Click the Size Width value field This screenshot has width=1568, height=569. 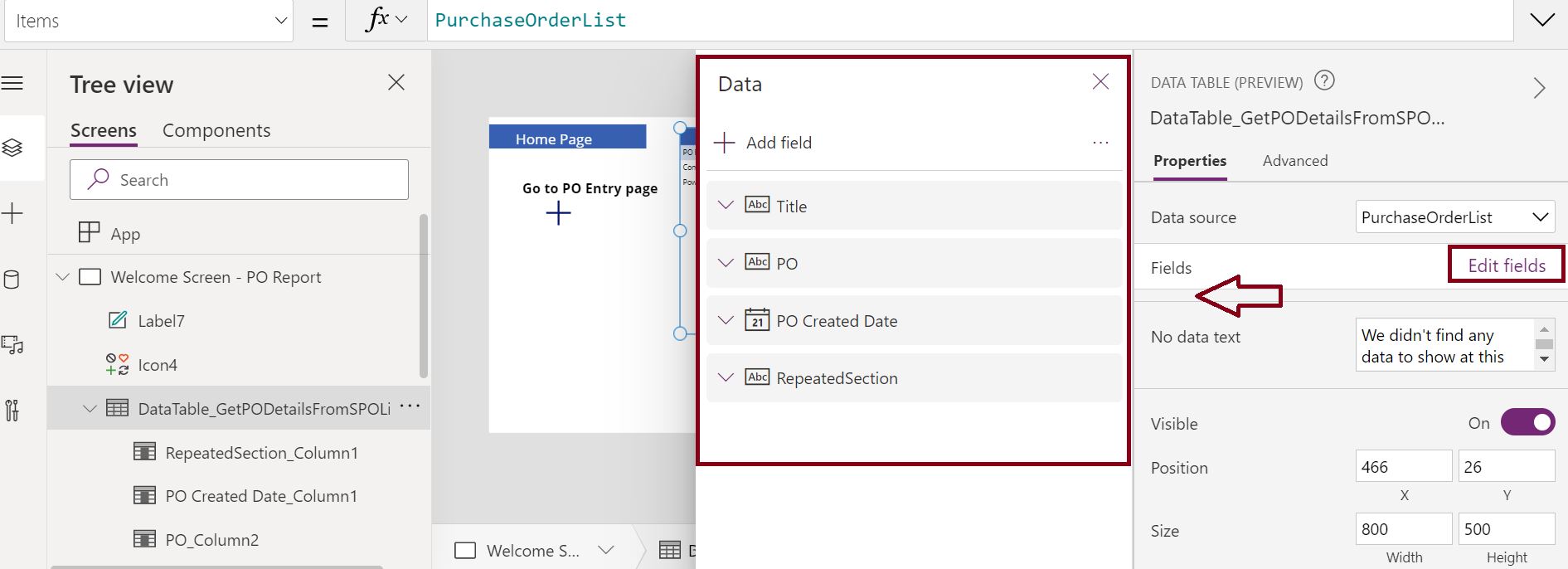pos(1404,528)
